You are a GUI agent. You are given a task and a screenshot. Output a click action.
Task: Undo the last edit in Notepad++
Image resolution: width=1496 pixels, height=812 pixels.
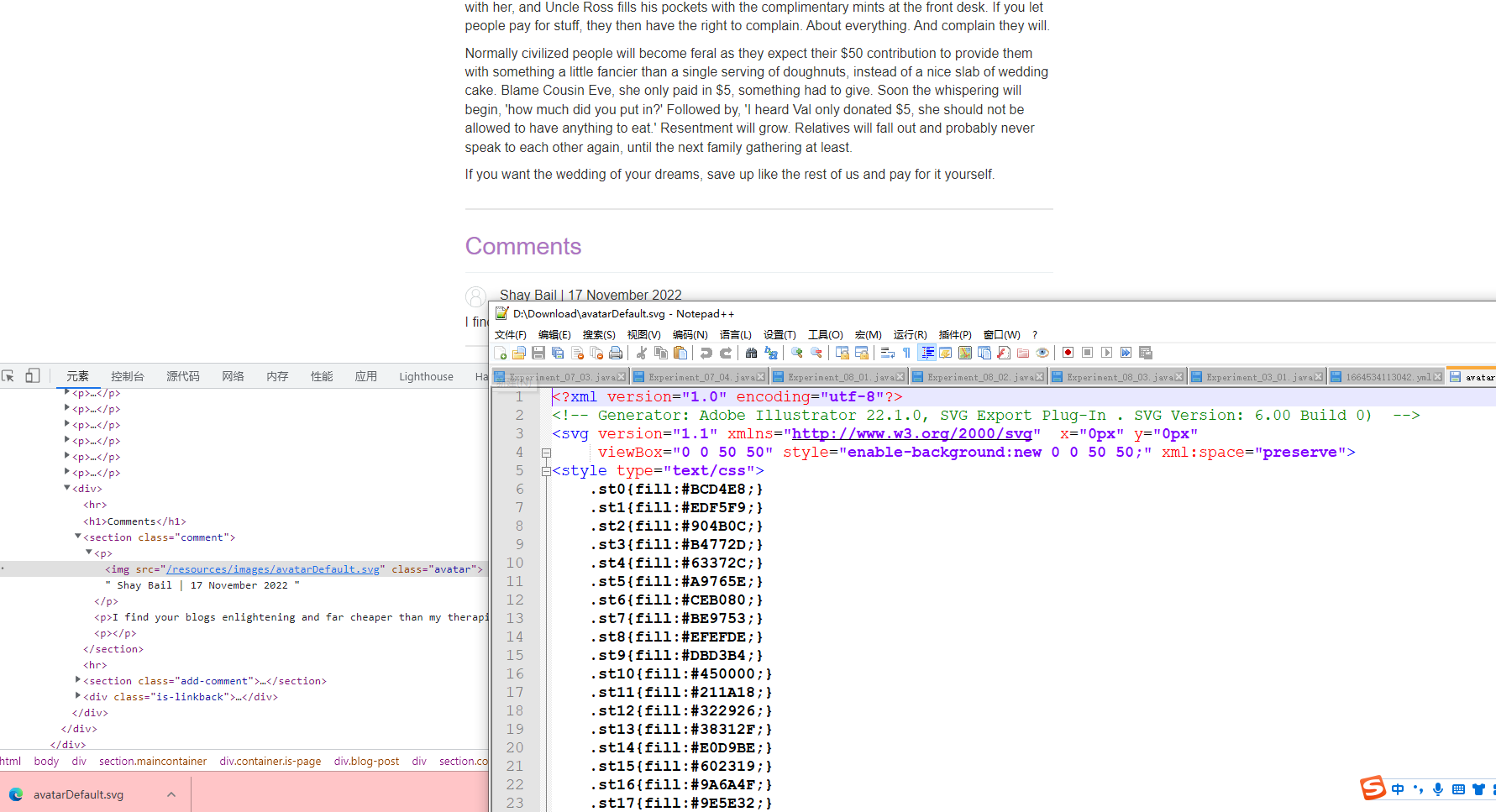pos(706,353)
